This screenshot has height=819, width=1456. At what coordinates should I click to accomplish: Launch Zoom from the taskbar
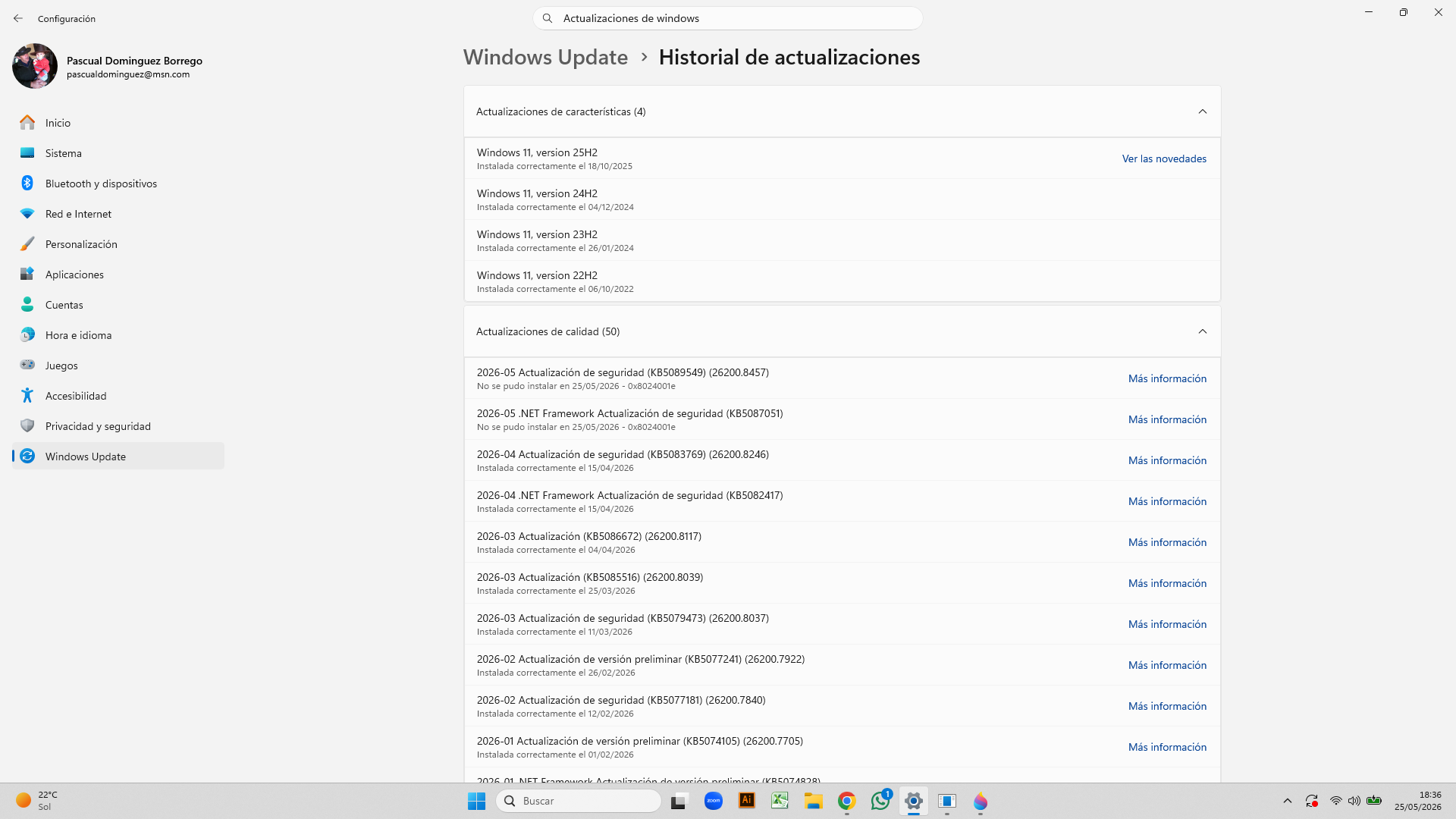tap(714, 801)
